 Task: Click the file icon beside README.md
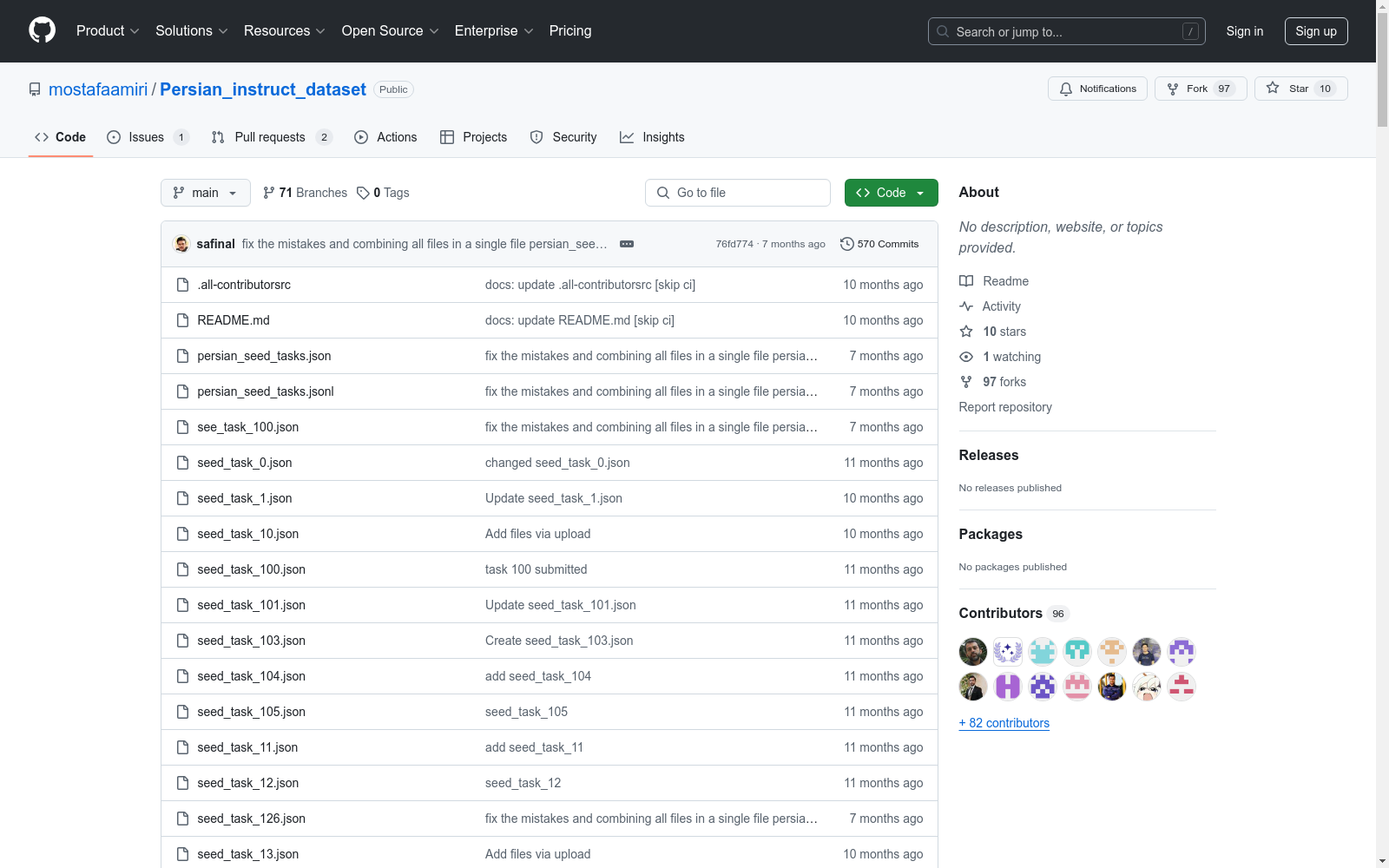[182, 320]
